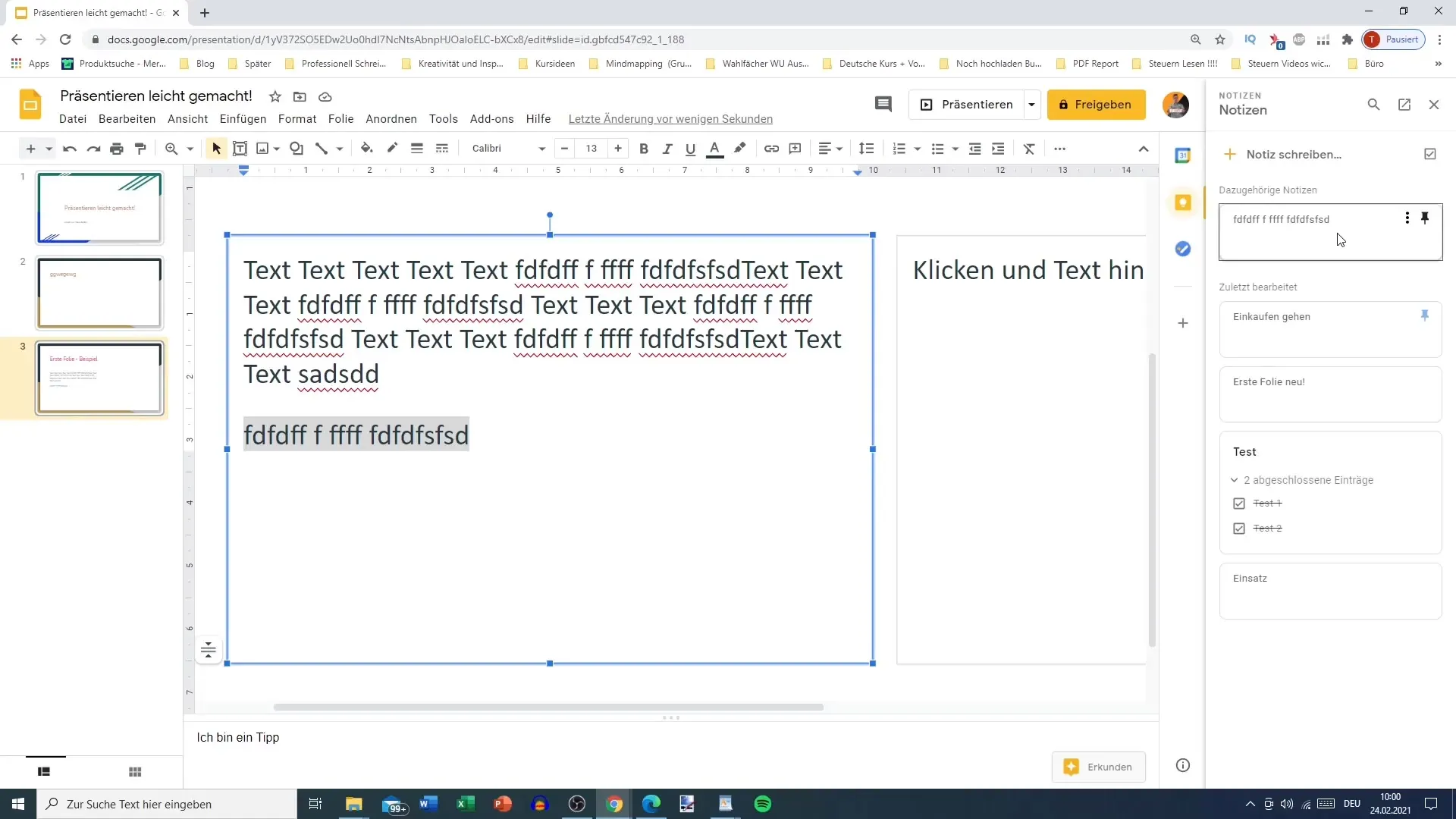The width and height of the screenshot is (1456, 819).
Task: Select the fill color bucket
Action: [x=367, y=149]
